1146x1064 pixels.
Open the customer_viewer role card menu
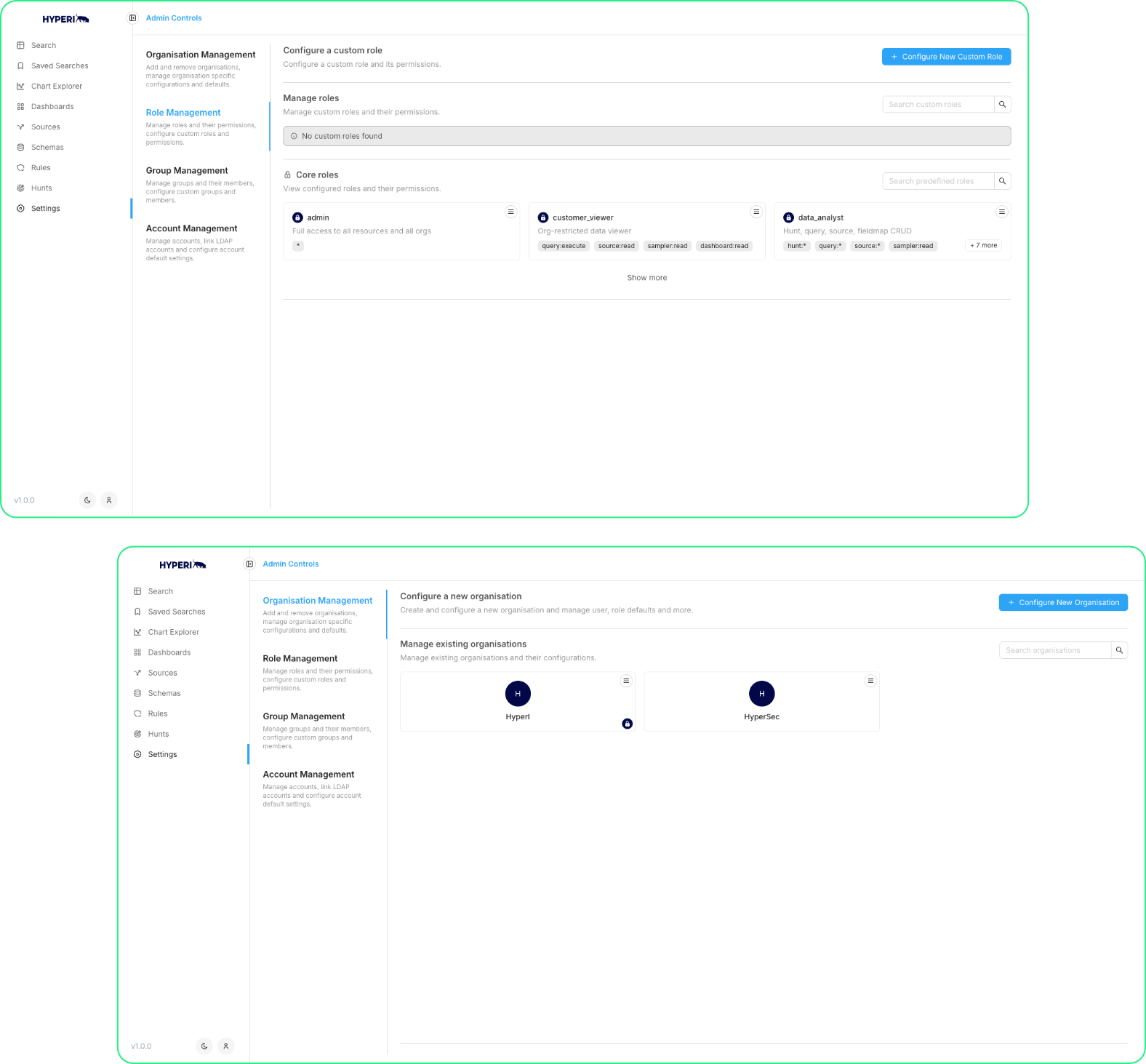(x=756, y=212)
